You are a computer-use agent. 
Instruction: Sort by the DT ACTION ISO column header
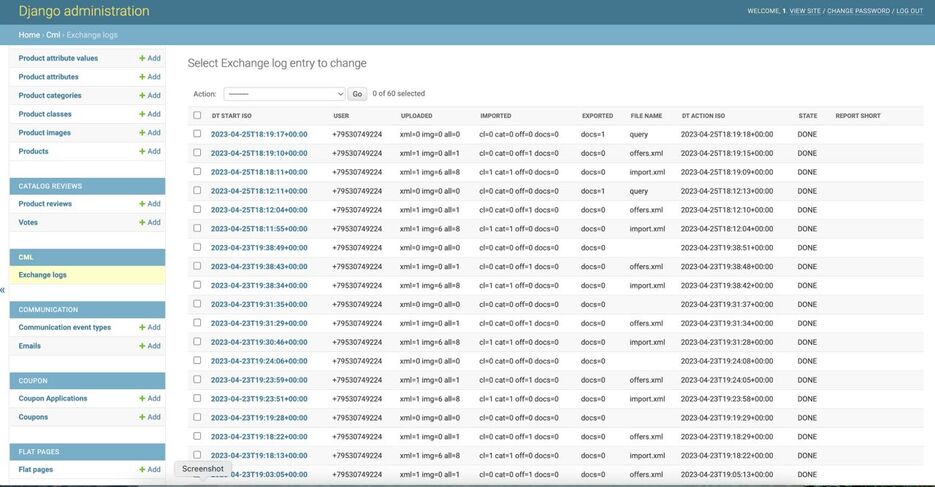703,116
